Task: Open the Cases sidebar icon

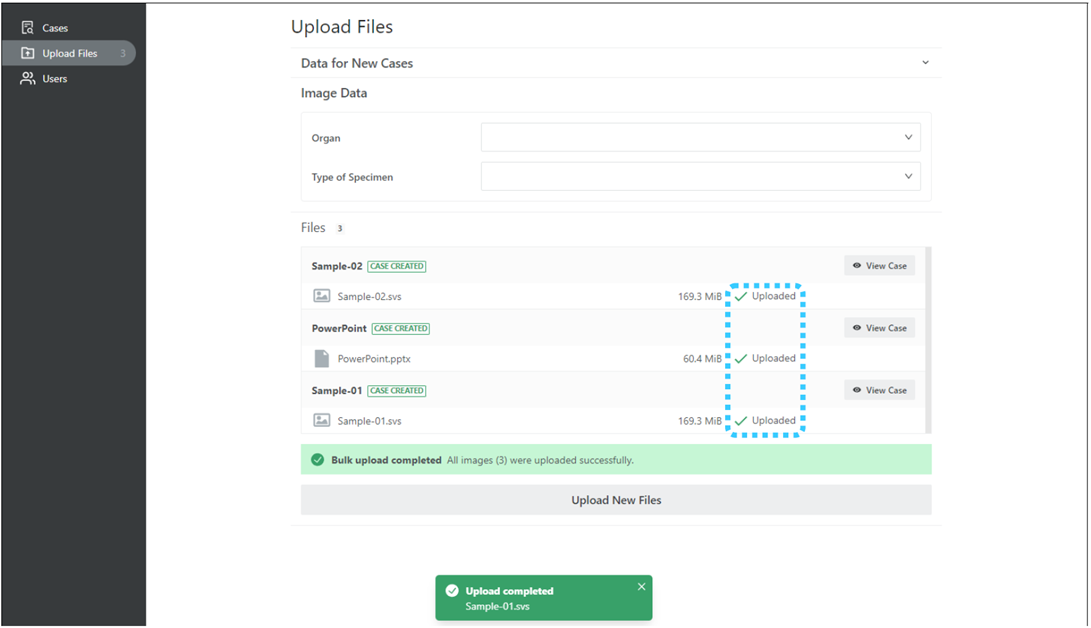Action: pos(27,28)
